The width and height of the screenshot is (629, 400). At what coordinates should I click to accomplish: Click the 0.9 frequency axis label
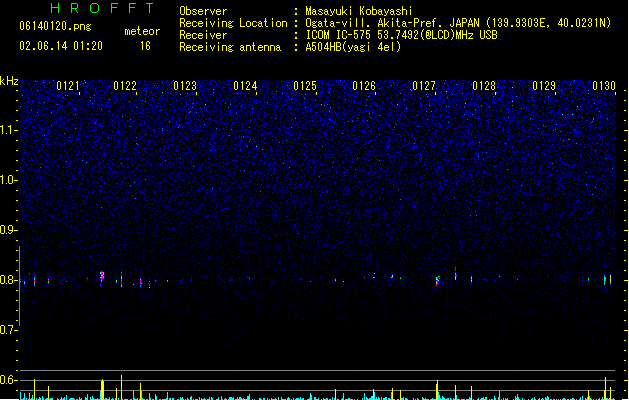pyautogui.click(x=8, y=230)
